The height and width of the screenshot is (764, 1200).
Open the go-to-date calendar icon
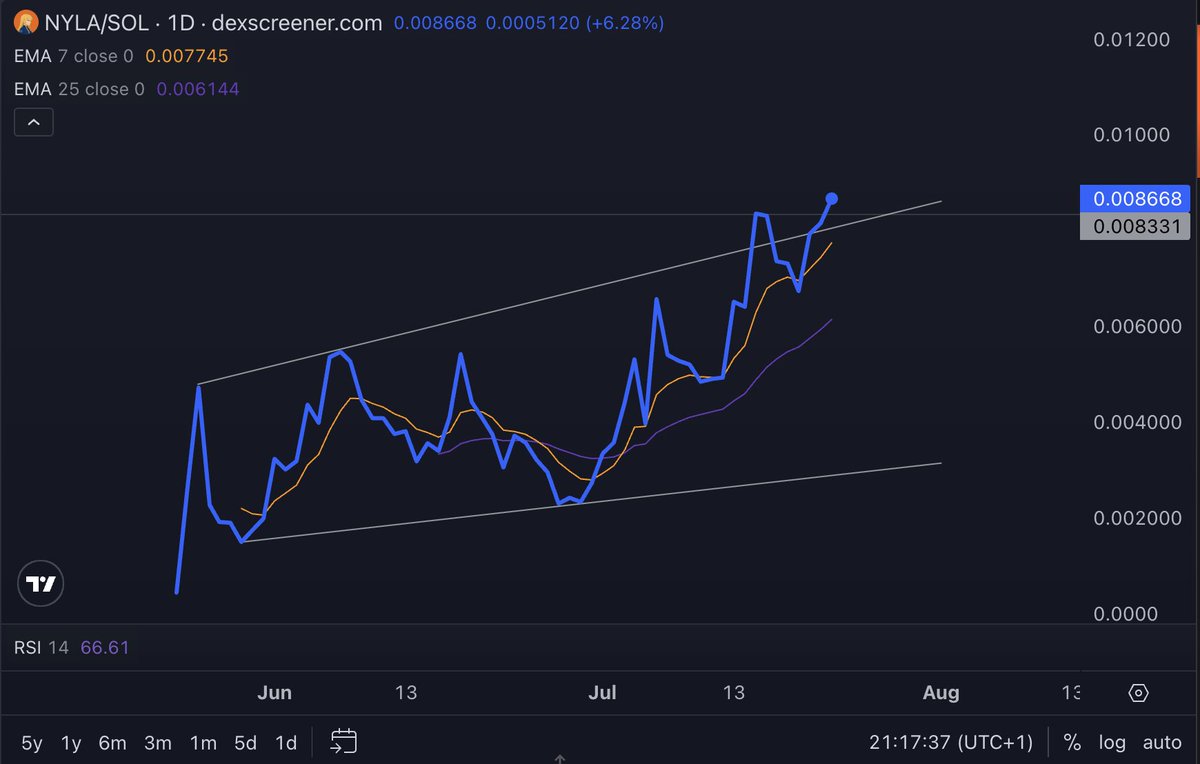(x=343, y=741)
